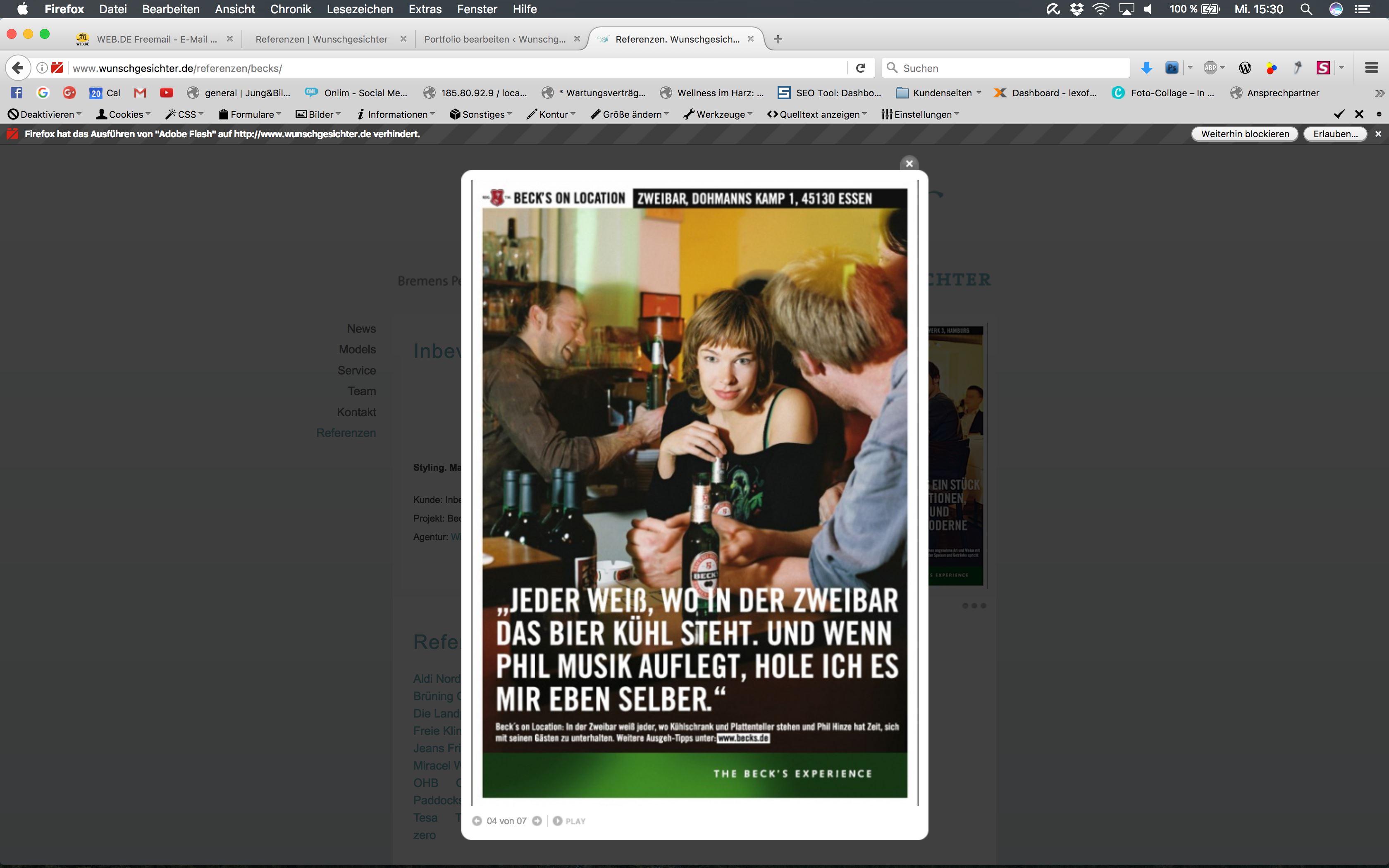
Task: Click the URL address field
Action: pos(456,68)
